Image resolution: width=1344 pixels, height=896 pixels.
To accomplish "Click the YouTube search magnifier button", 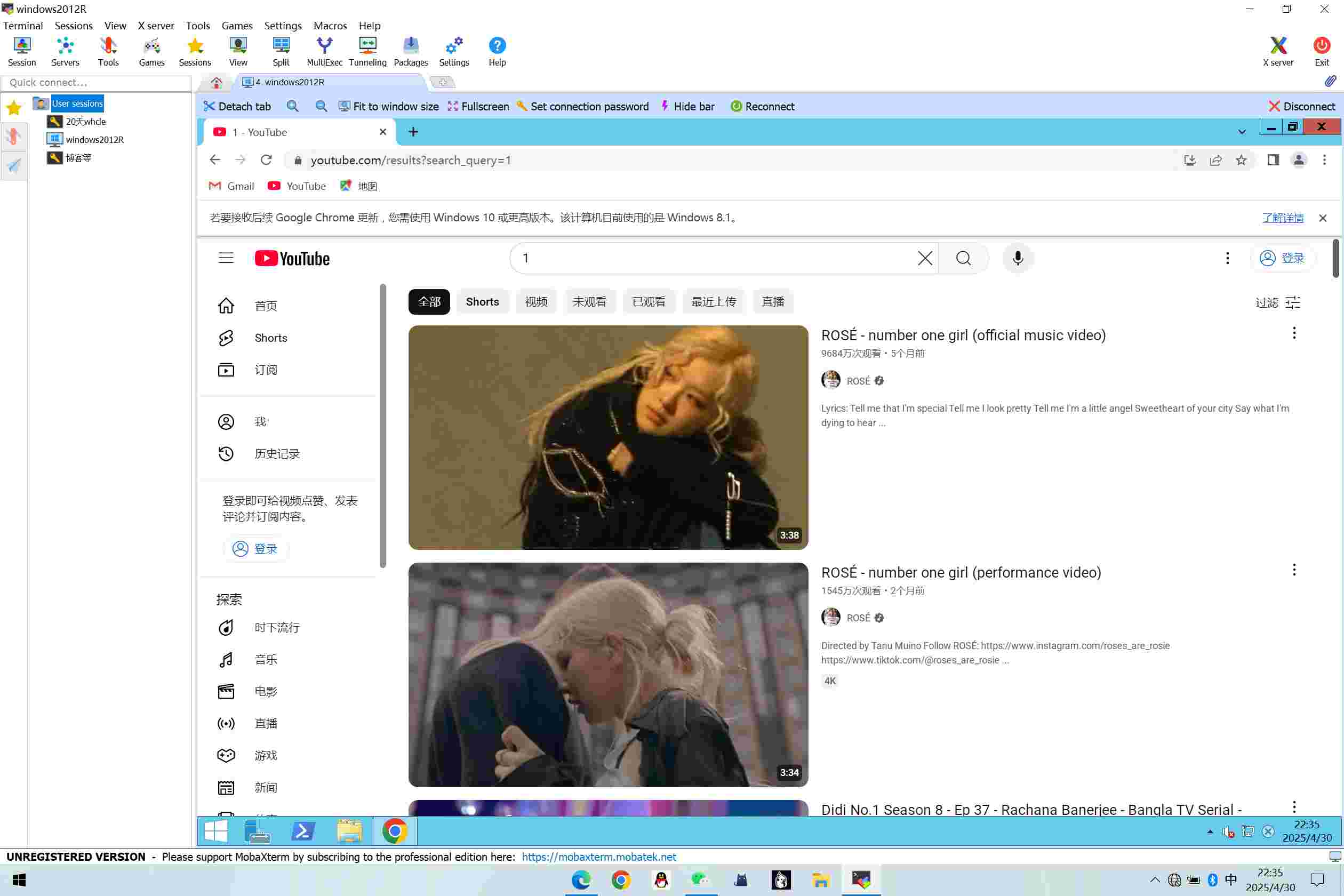I will [x=963, y=258].
